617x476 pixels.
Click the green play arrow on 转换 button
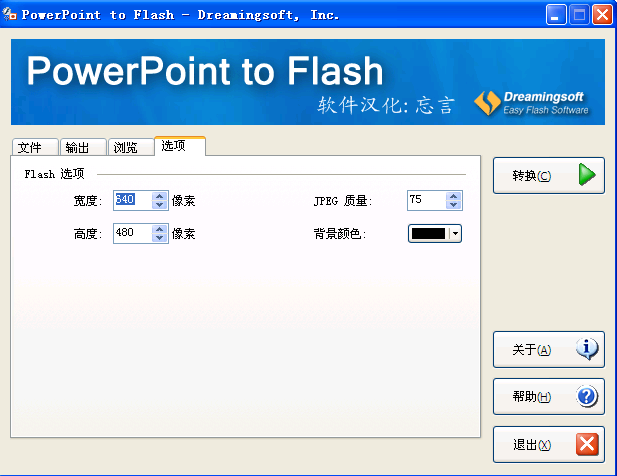pos(587,175)
